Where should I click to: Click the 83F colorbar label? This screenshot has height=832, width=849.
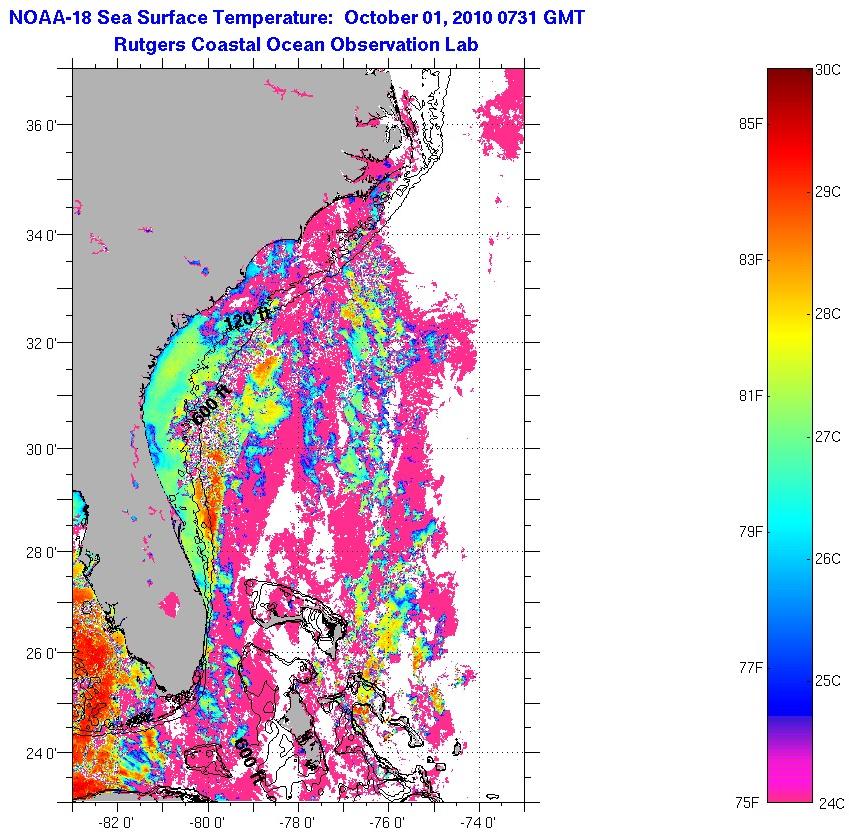(x=750, y=260)
